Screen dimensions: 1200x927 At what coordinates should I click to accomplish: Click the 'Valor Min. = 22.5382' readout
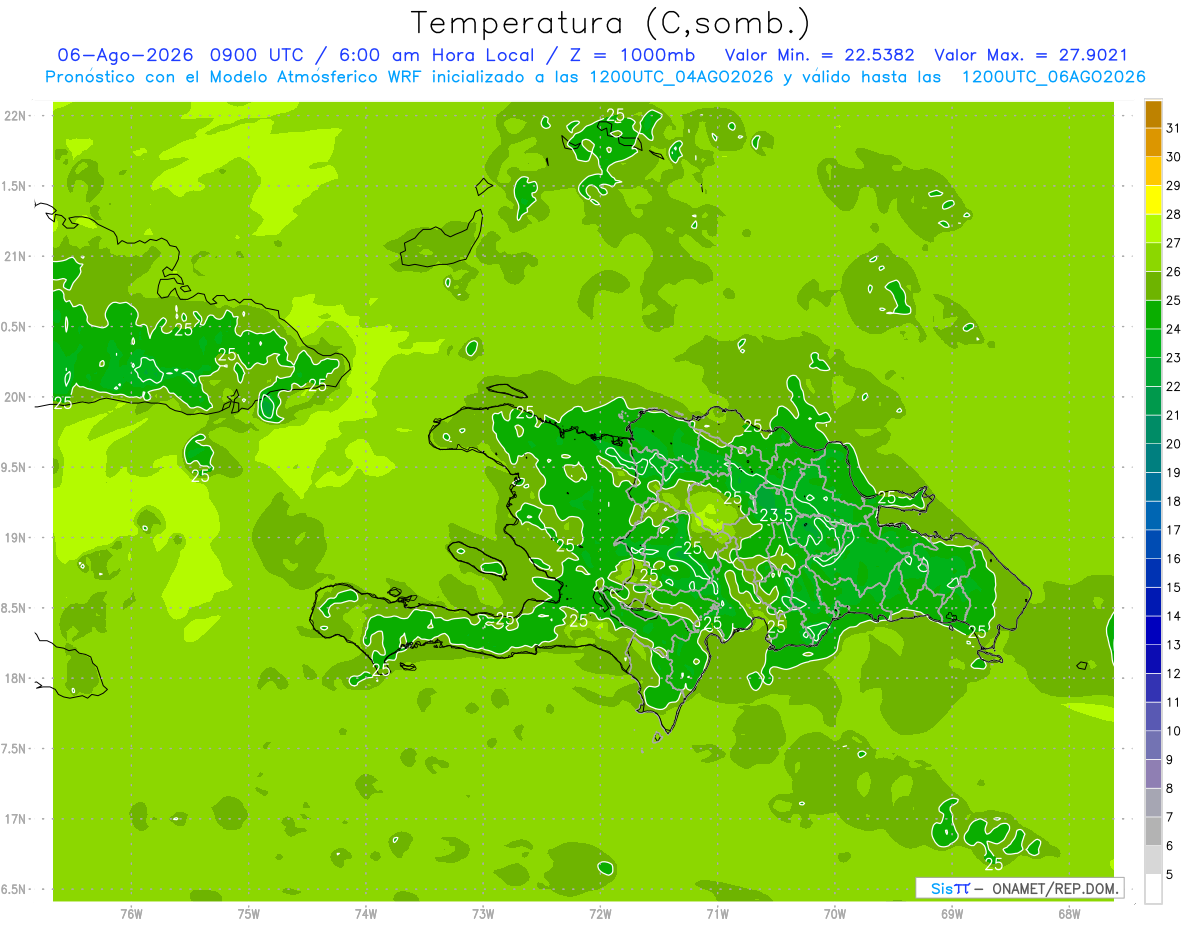(x=819, y=55)
